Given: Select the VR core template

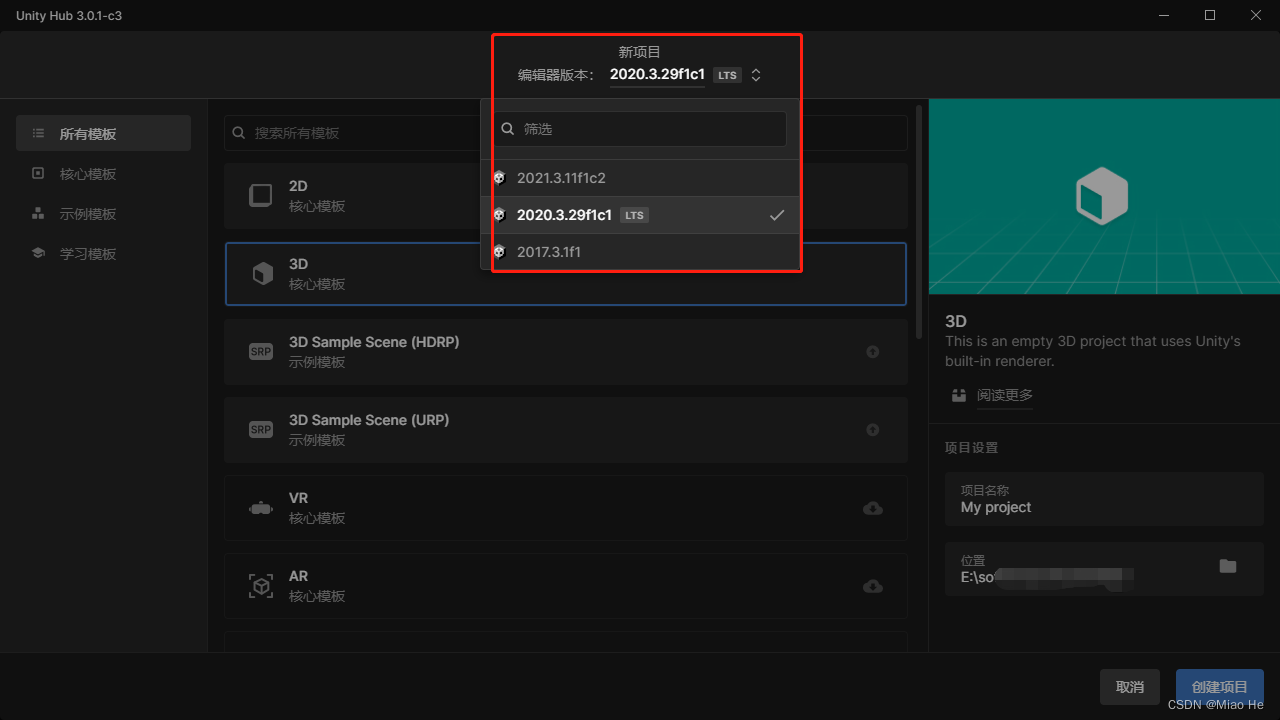Looking at the screenshot, I should point(566,507).
